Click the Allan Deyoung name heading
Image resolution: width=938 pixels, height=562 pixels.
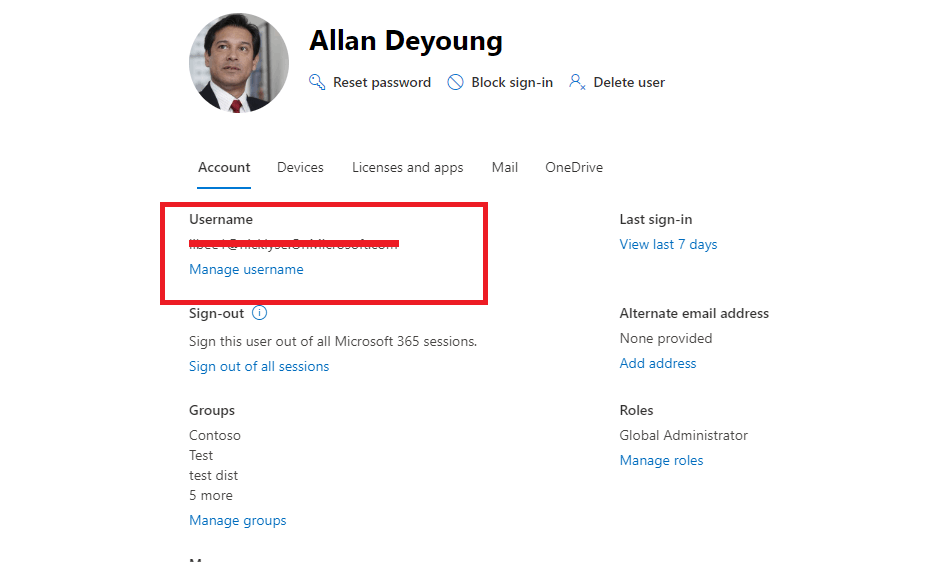click(x=406, y=41)
